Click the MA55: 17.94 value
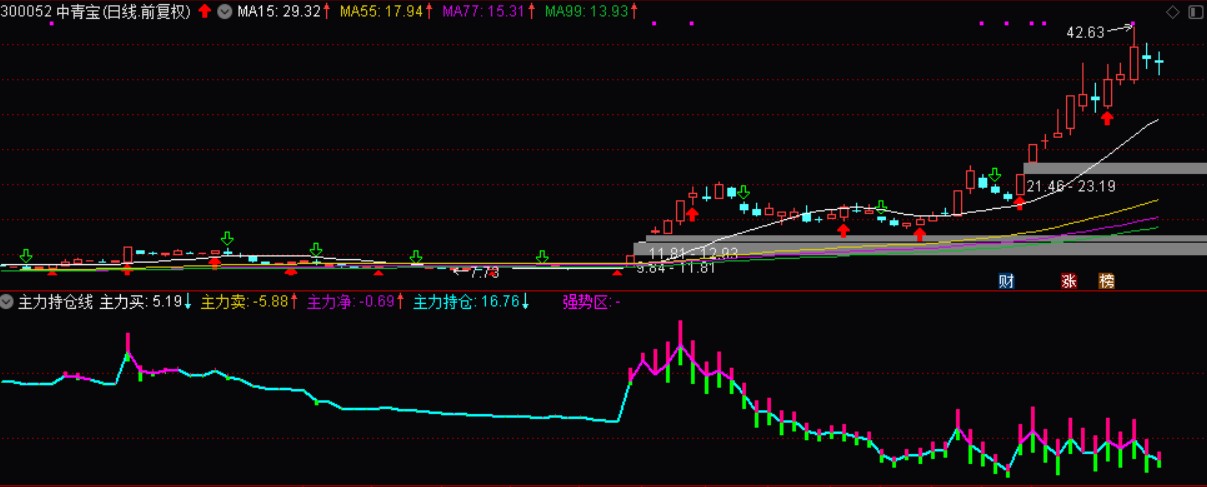Screen dimensions: 1207x487 pyautogui.click(x=380, y=11)
